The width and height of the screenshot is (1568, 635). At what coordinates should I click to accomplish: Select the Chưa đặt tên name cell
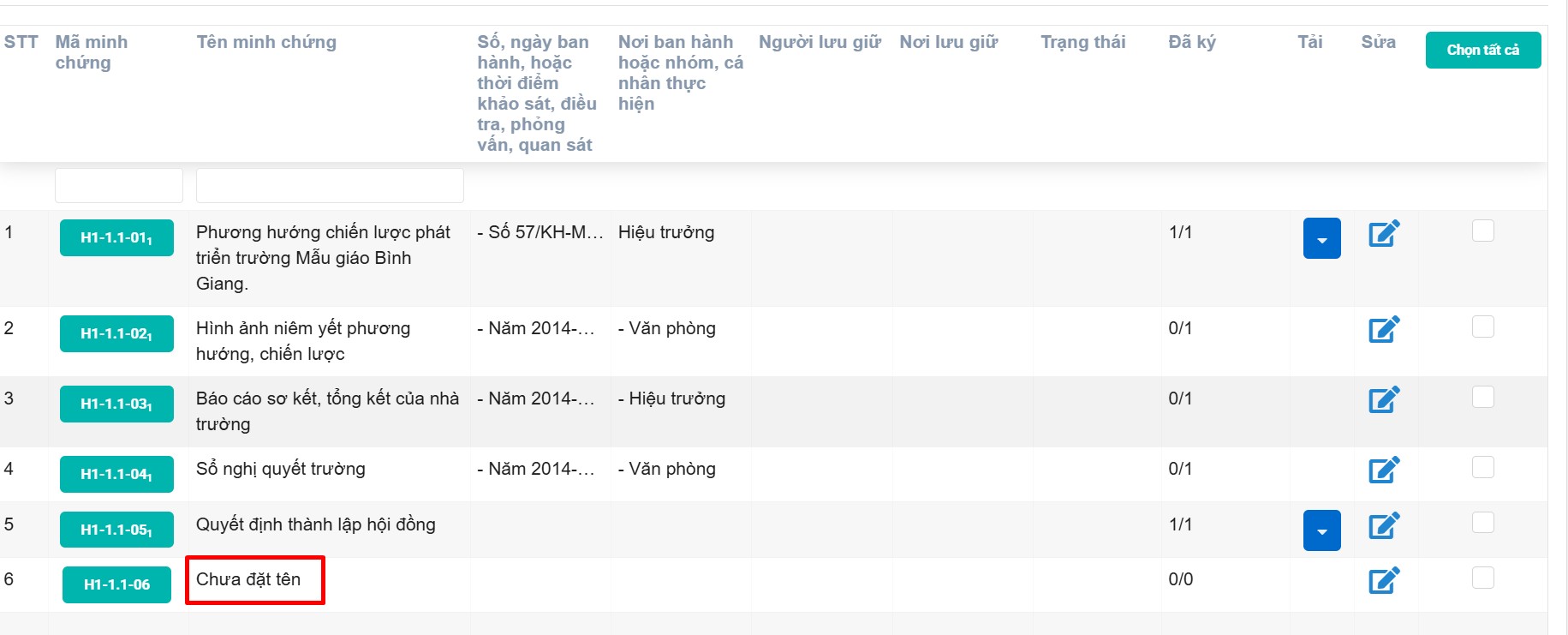tap(254, 580)
